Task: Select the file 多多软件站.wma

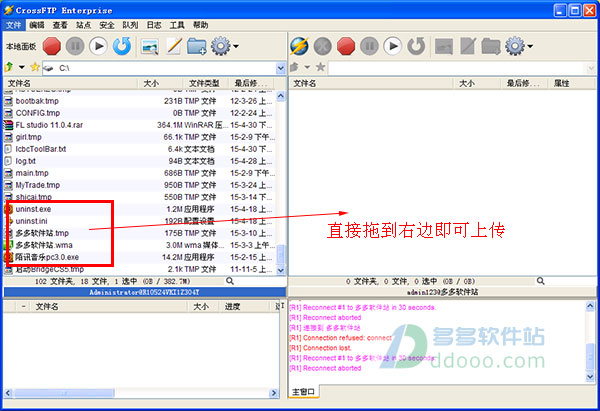Action: coord(139,245)
